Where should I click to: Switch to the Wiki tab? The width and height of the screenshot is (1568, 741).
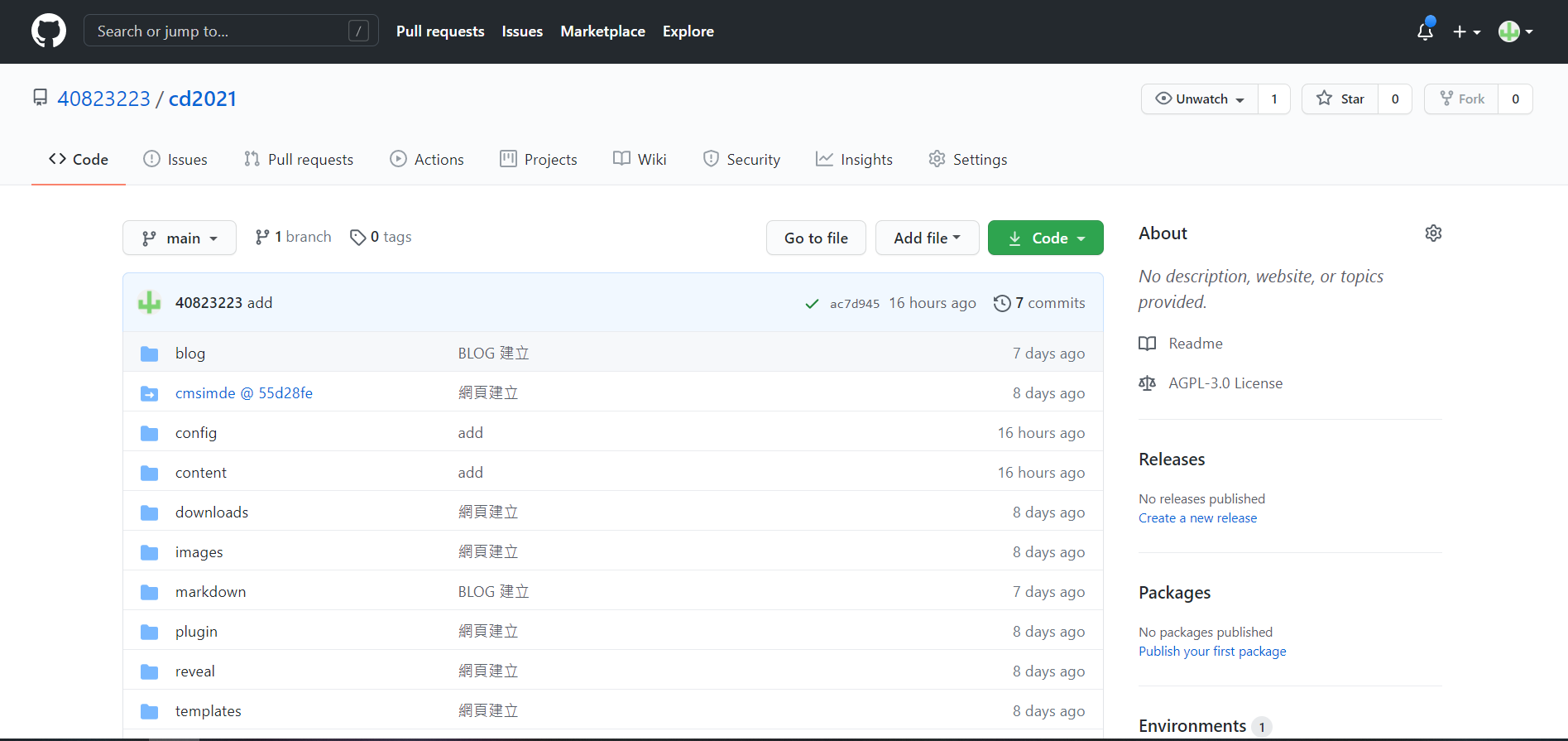coord(640,159)
